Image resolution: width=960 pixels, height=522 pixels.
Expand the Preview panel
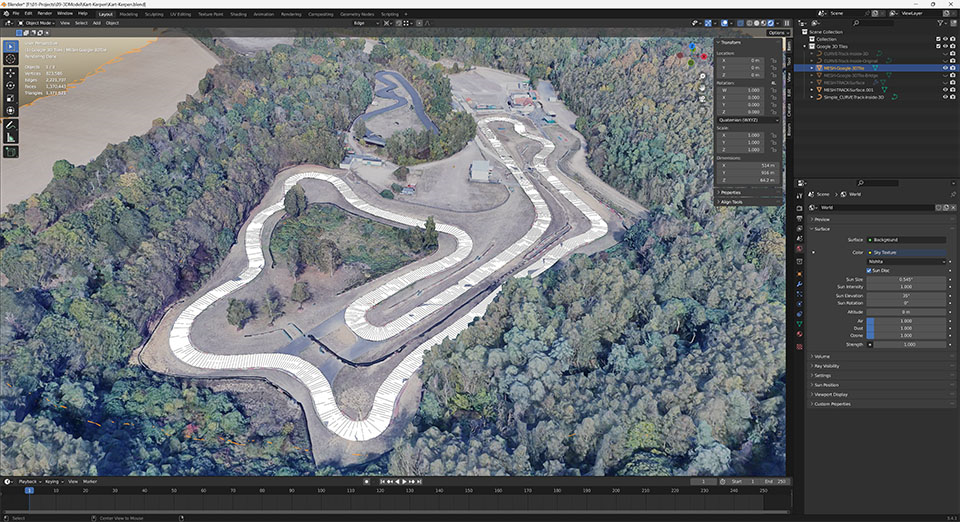(821, 219)
